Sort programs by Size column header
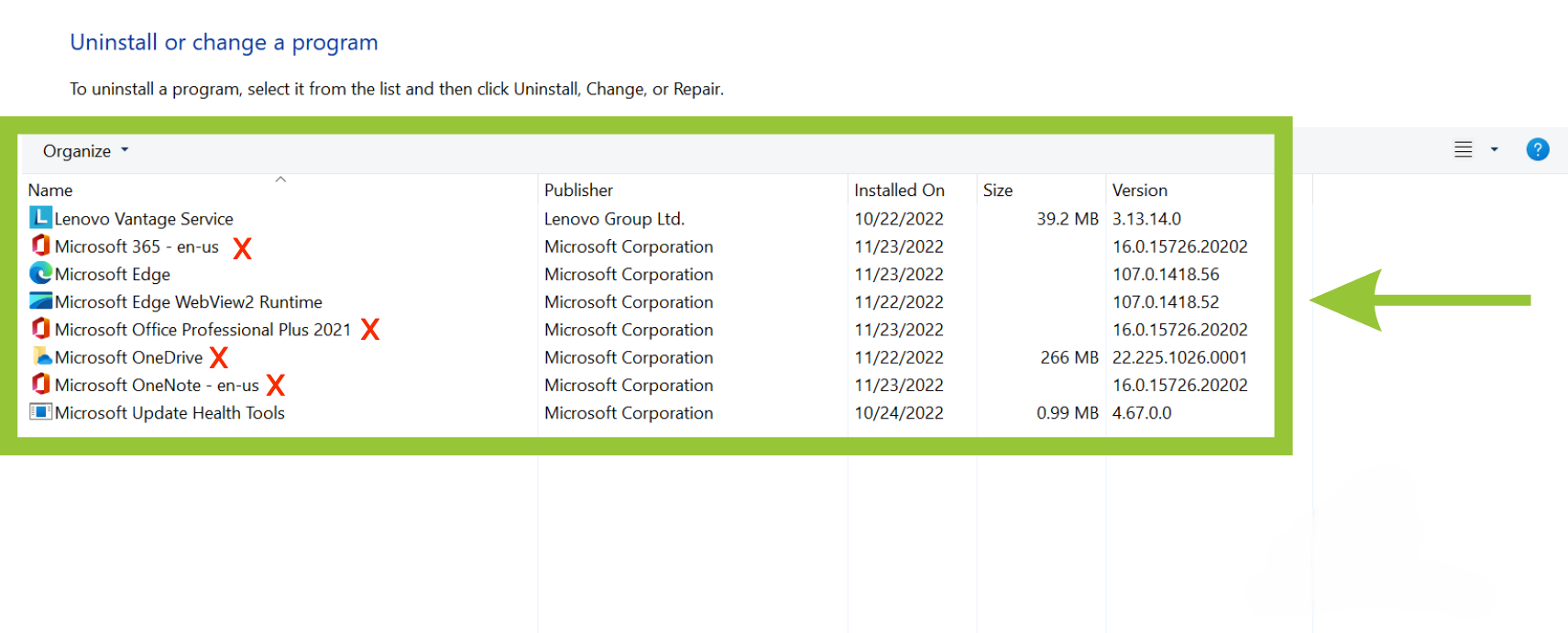1568x633 pixels. click(997, 191)
